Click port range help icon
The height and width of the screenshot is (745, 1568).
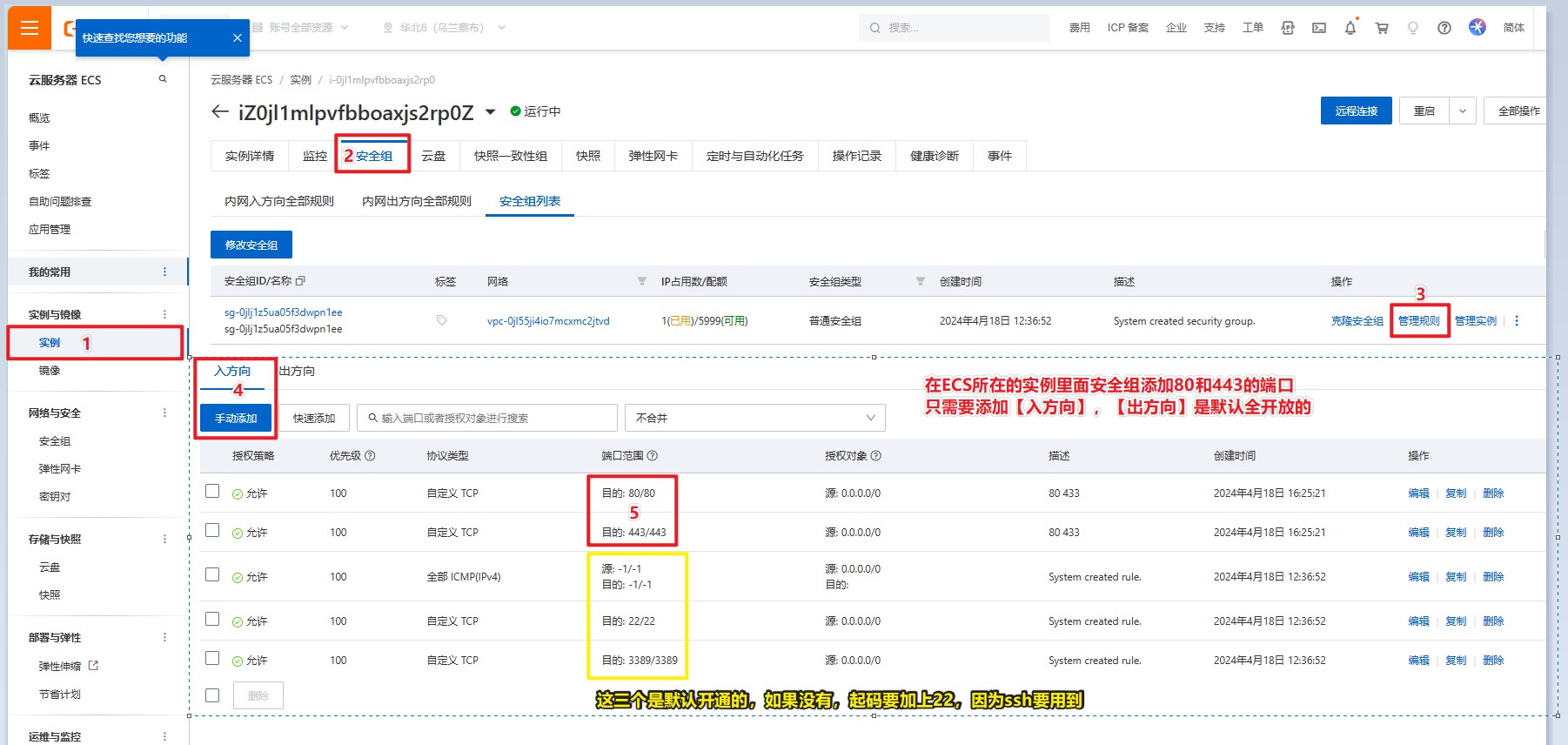pos(653,456)
